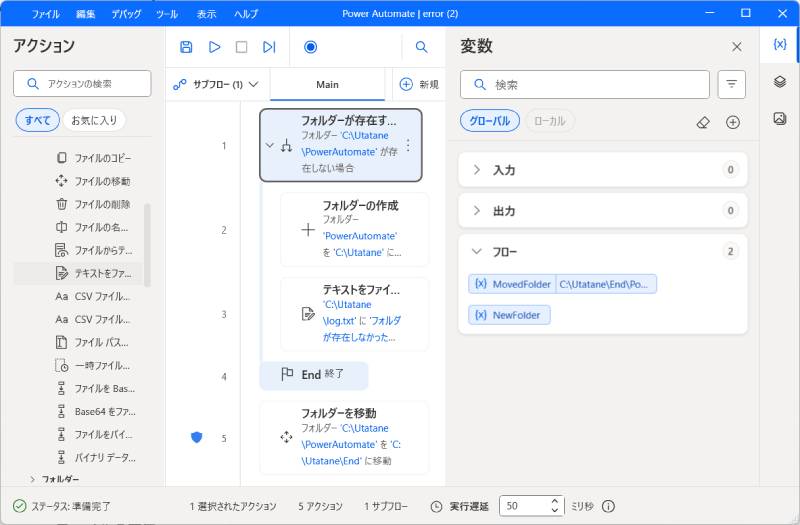Select the フォルダーを移動 action step
This screenshot has width=800, height=525.
pos(344,437)
